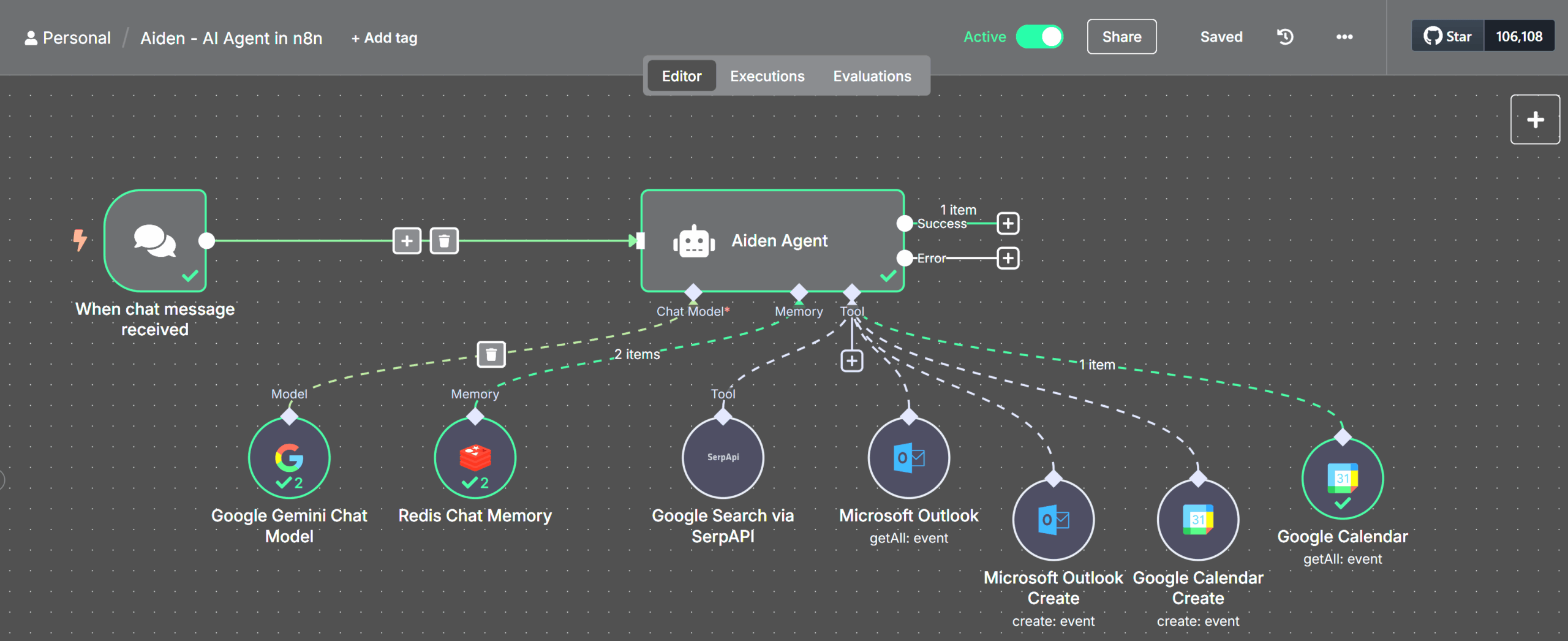
Task: Click the 106,108 star count
Action: click(1519, 36)
